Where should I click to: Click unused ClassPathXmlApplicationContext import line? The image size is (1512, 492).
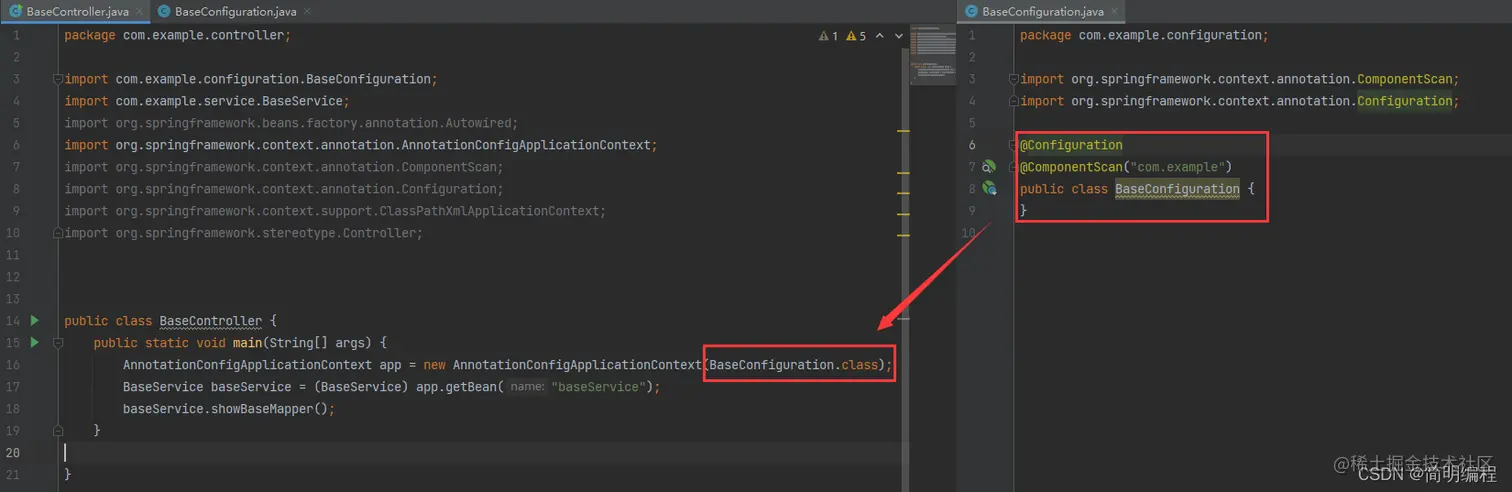(335, 211)
